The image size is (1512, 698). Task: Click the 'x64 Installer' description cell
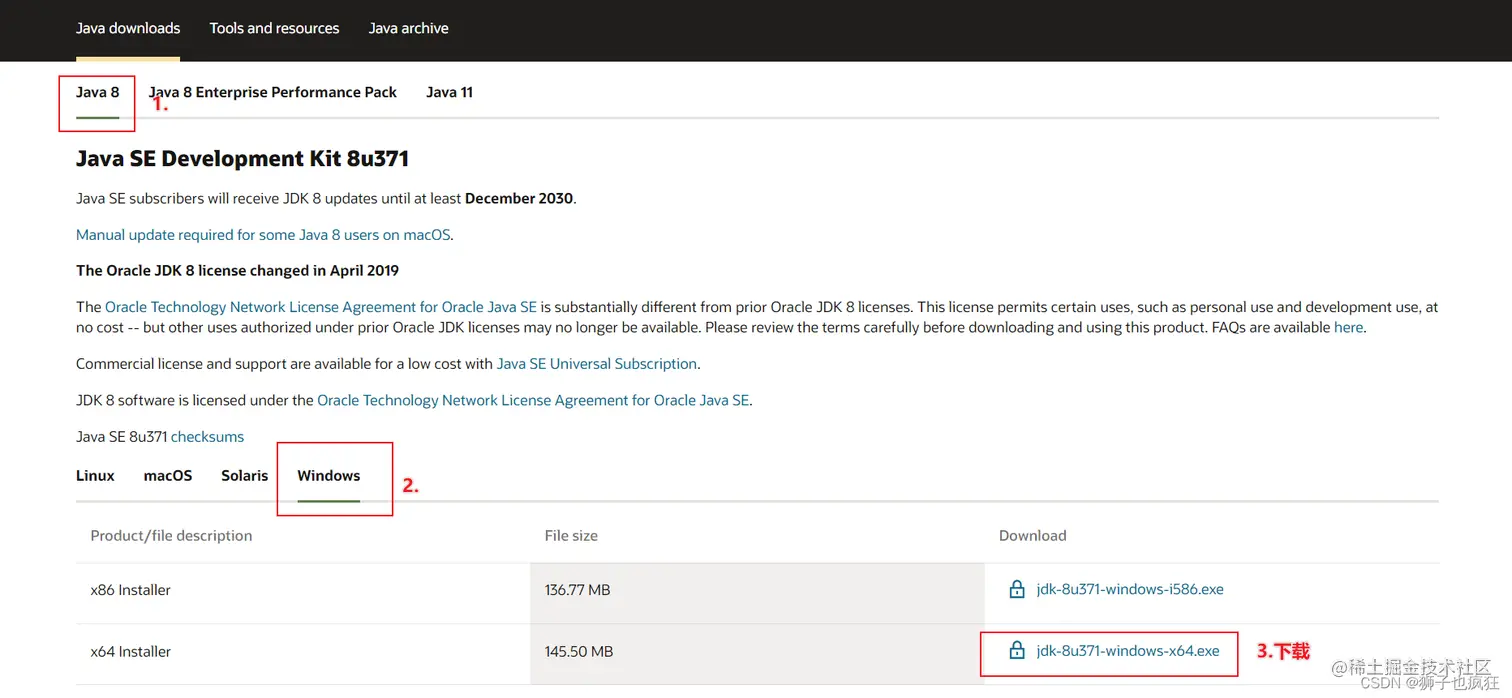(x=303, y=652)
